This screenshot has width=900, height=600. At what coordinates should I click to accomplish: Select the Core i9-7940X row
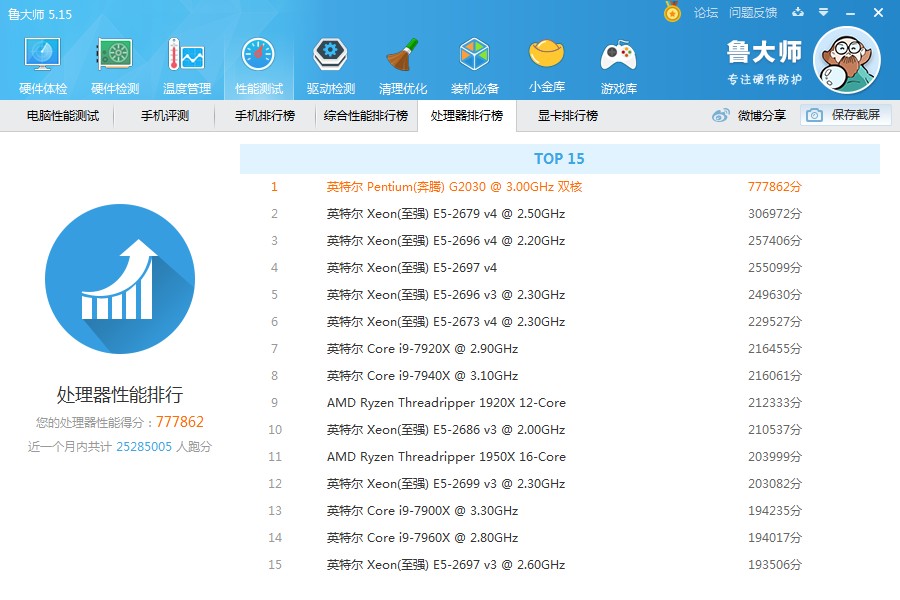[x=560, y=376]
